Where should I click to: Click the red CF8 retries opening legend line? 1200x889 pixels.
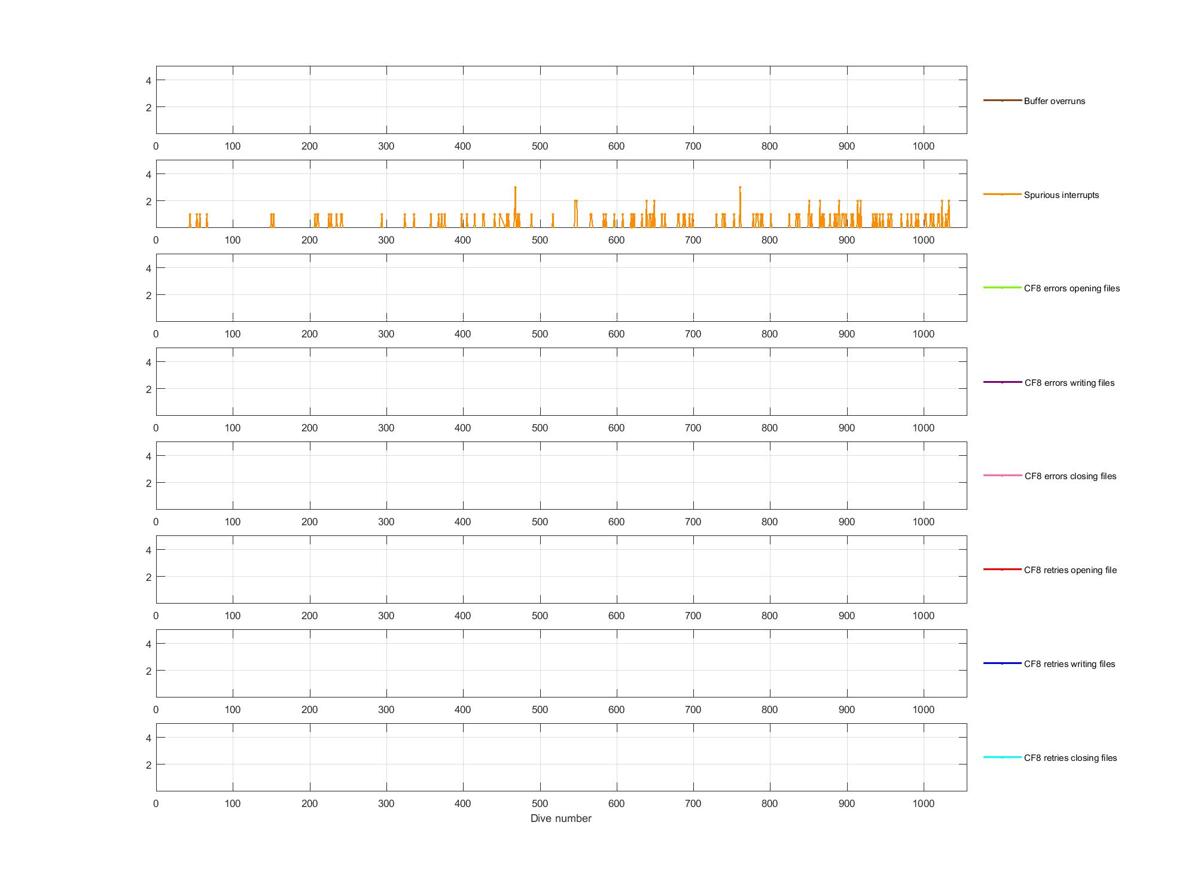(1002, 569)
